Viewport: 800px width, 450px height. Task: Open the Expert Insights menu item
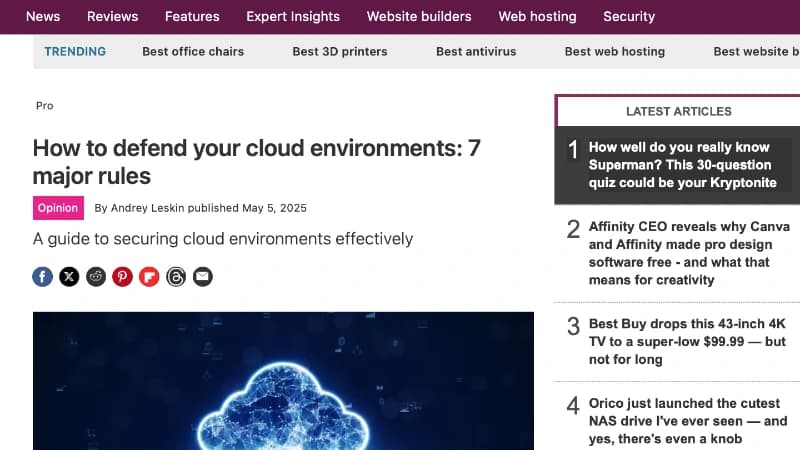click(293, 16)
